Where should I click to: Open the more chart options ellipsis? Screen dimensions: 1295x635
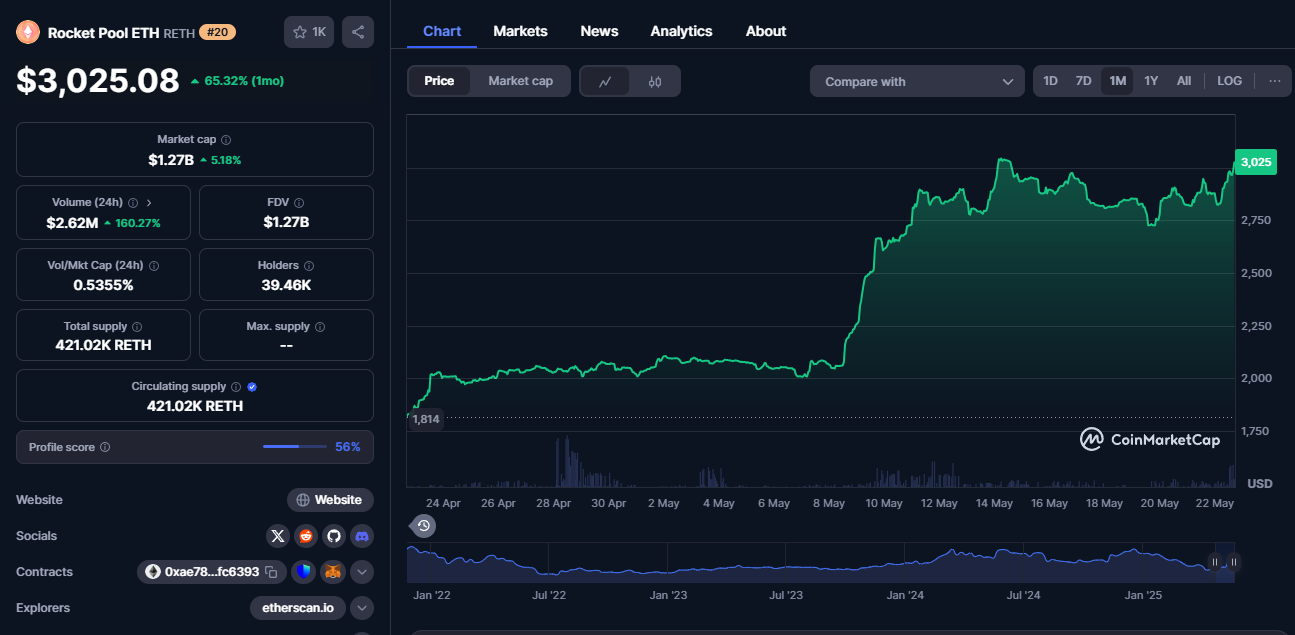point(1274,81)
